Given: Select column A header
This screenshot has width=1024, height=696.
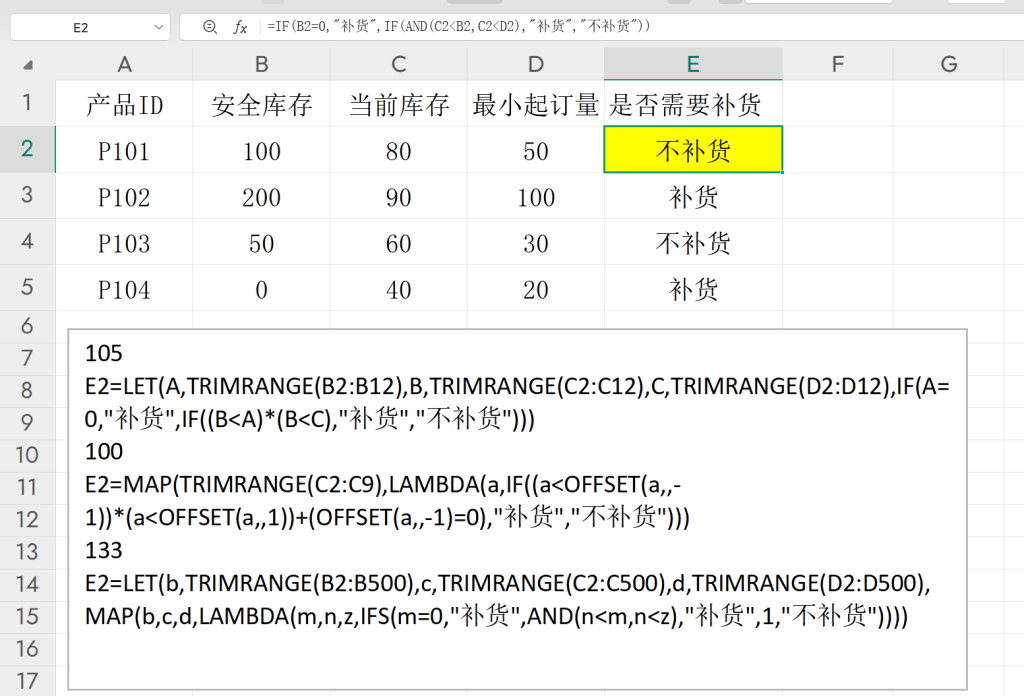Looking at the screenshot, I should tap(124, 64).
